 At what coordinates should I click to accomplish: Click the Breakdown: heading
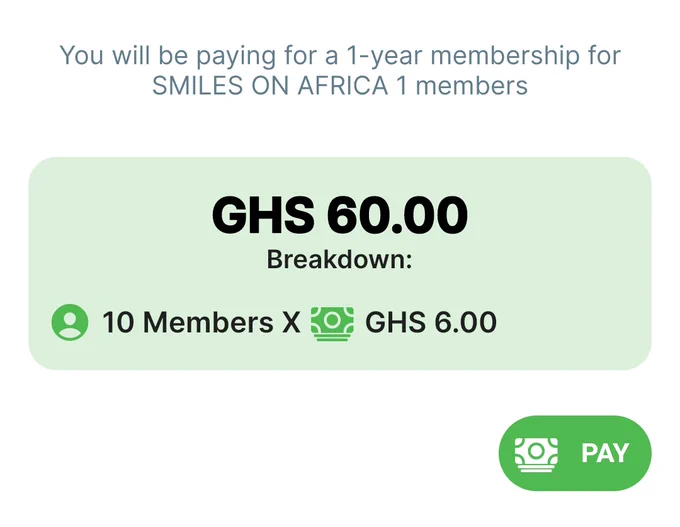(x=339, y=259)
